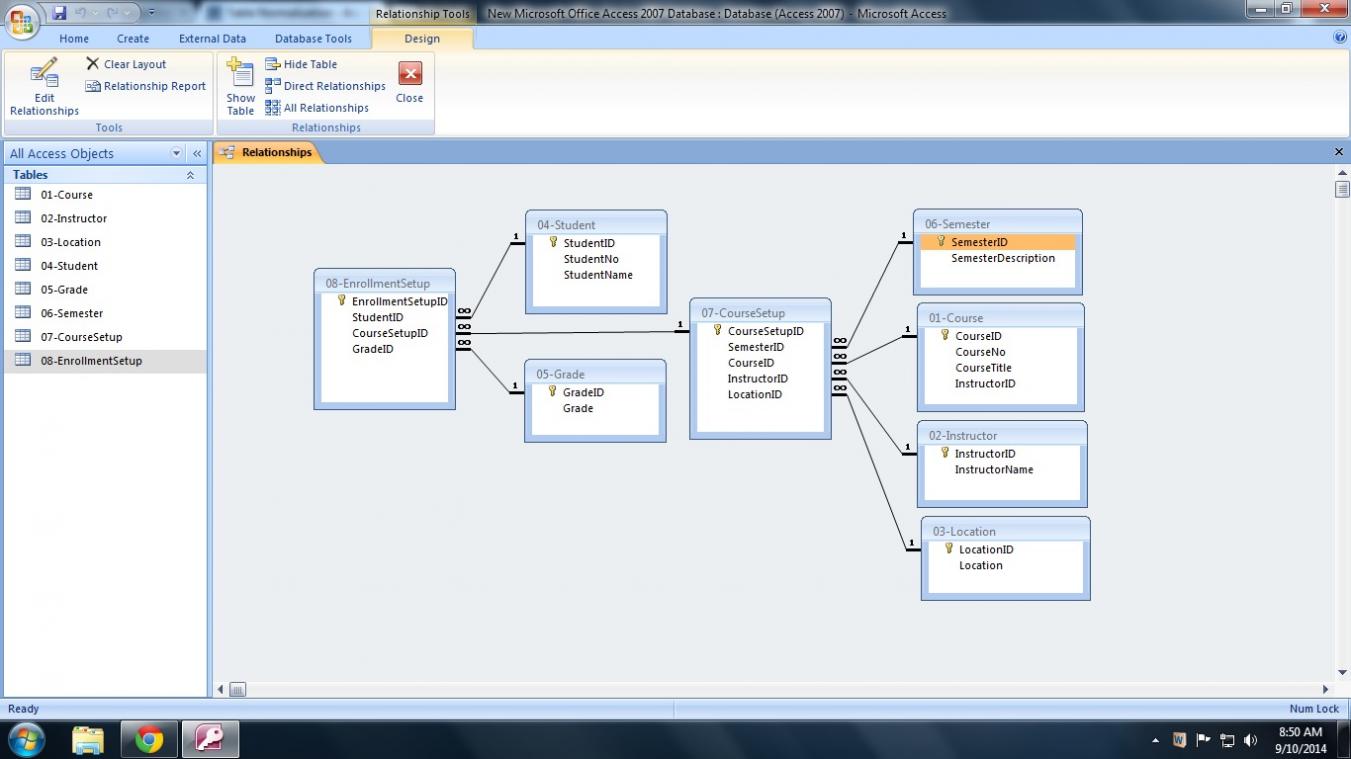1351x759 pixels.
Task: Open Windows Explorer from the taskbar
Action: tap(88, 740)
